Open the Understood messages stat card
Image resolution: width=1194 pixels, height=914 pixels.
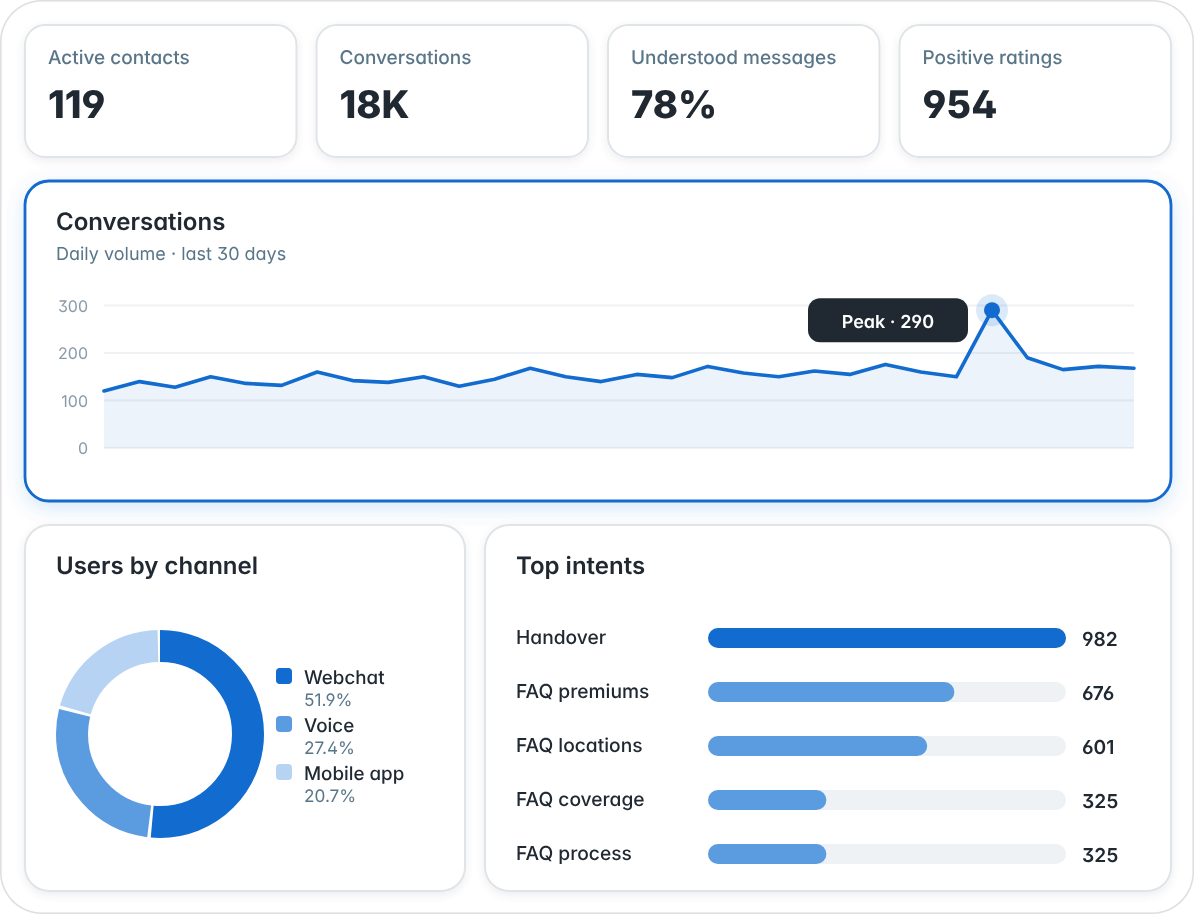[x=743, y=91]
